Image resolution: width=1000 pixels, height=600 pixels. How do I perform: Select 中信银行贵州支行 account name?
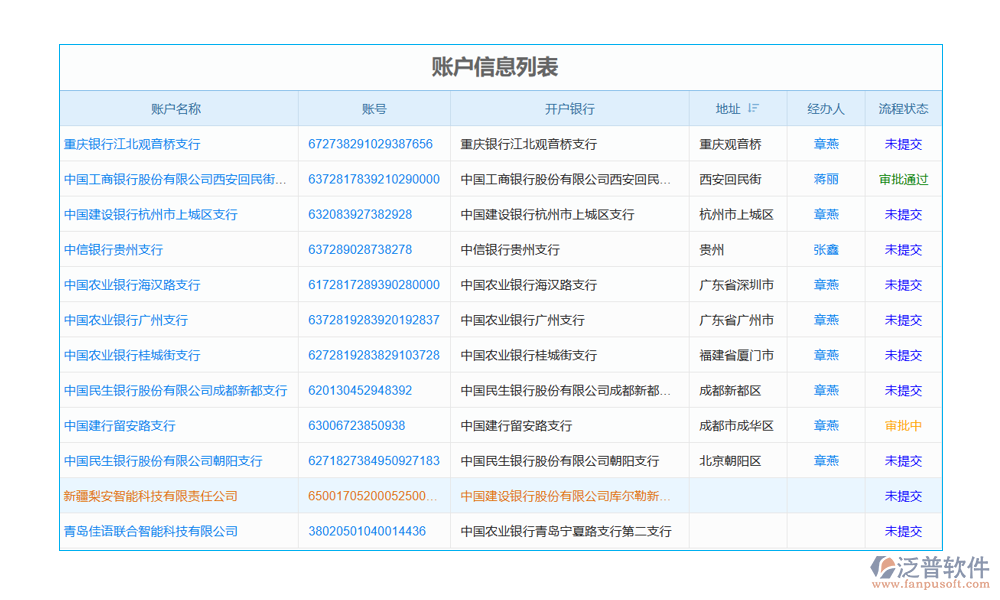114,249
